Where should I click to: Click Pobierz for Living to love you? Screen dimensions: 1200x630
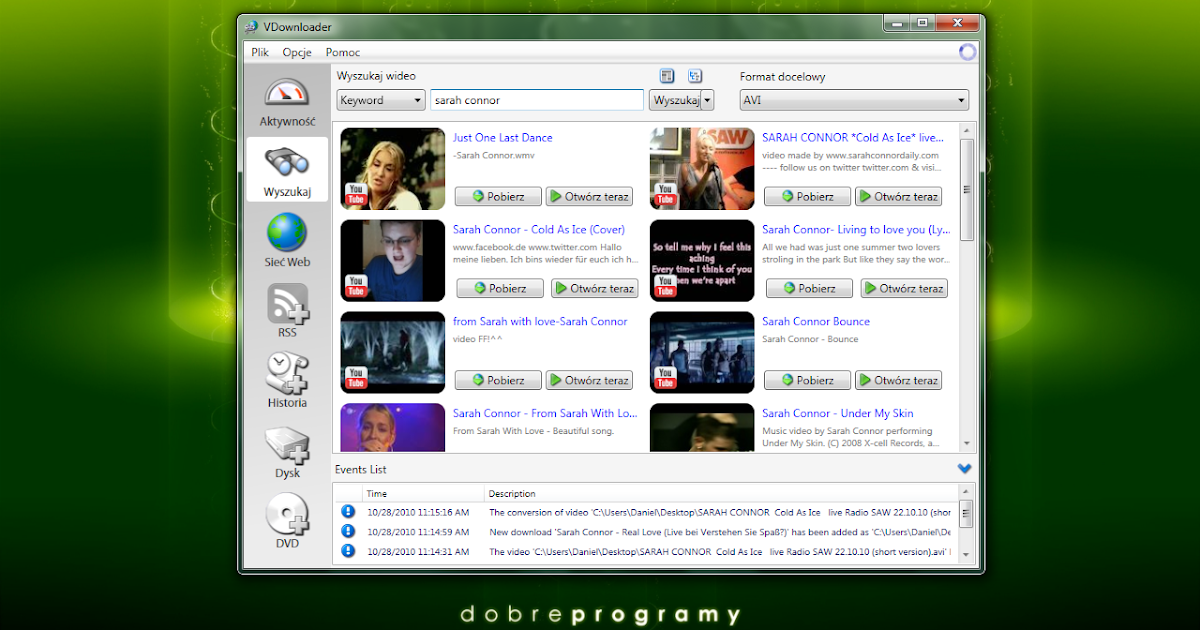(x=809, y=289)
